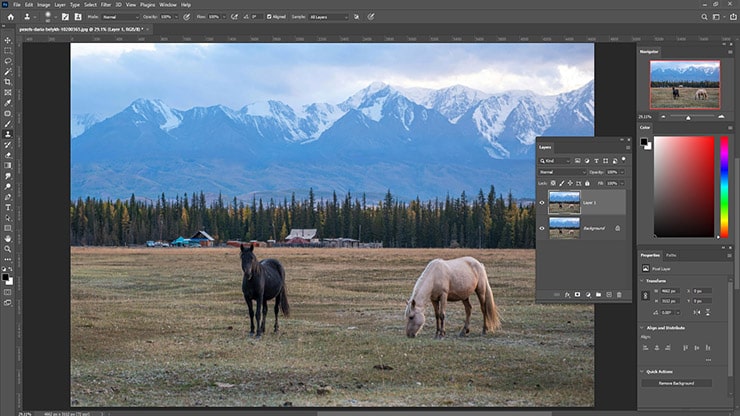Open the Select menu
Viewport: 740px width, 416px height.
pos(90,5)
